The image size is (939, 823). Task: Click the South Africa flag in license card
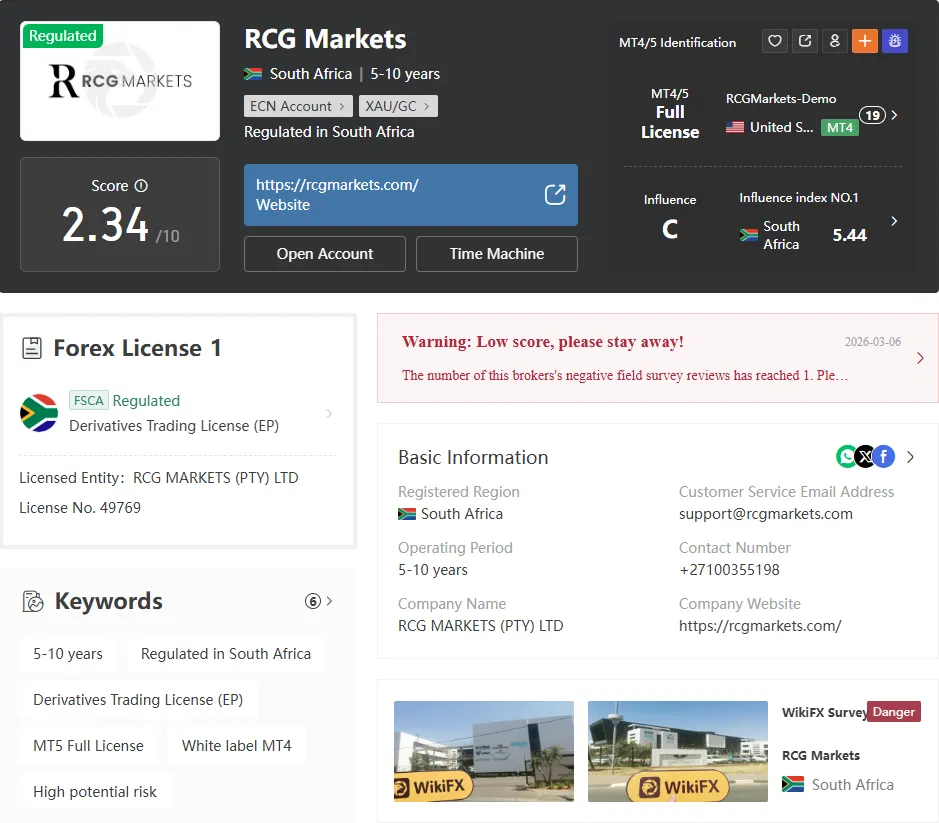[39, 413]
